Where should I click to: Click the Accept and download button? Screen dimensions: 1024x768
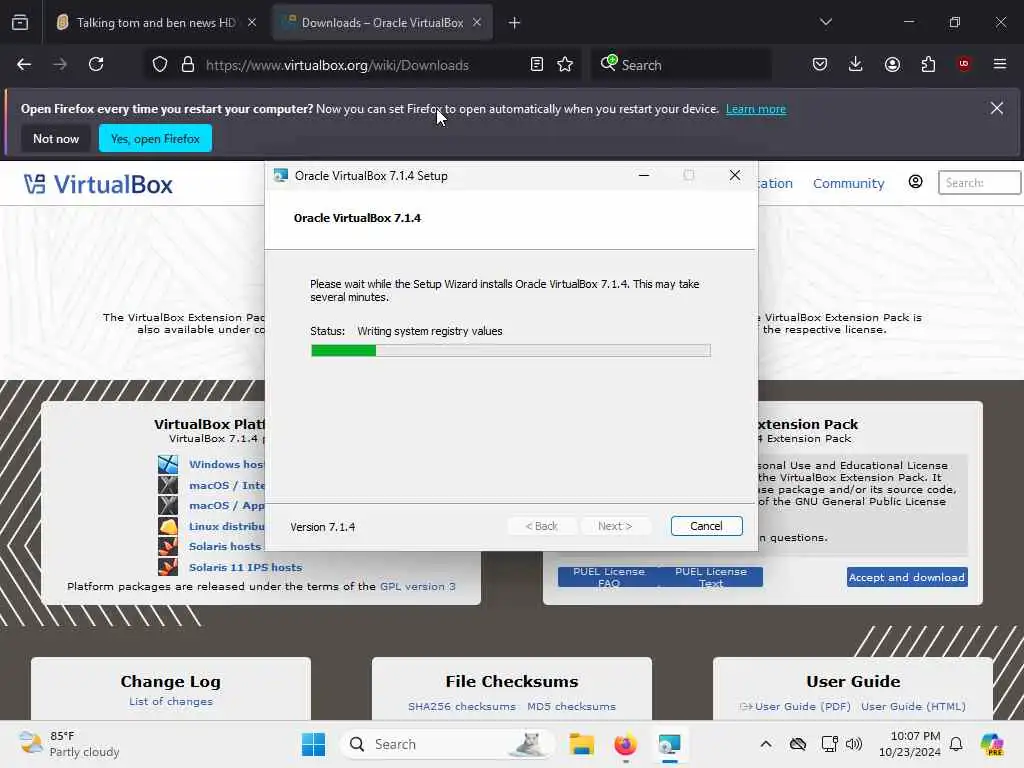tap(907, 577)
